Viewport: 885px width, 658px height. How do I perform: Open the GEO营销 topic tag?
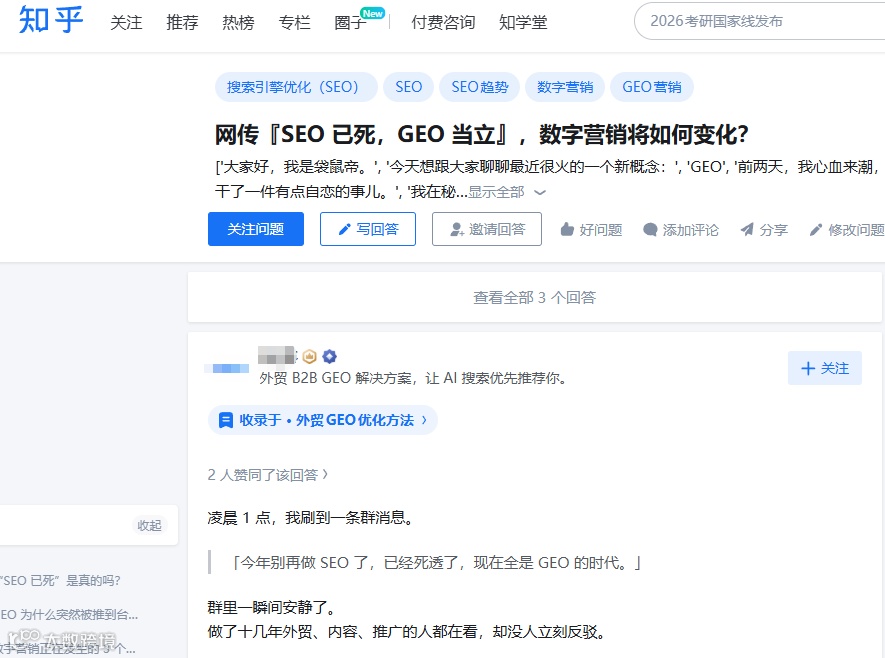tap(652, 87)
